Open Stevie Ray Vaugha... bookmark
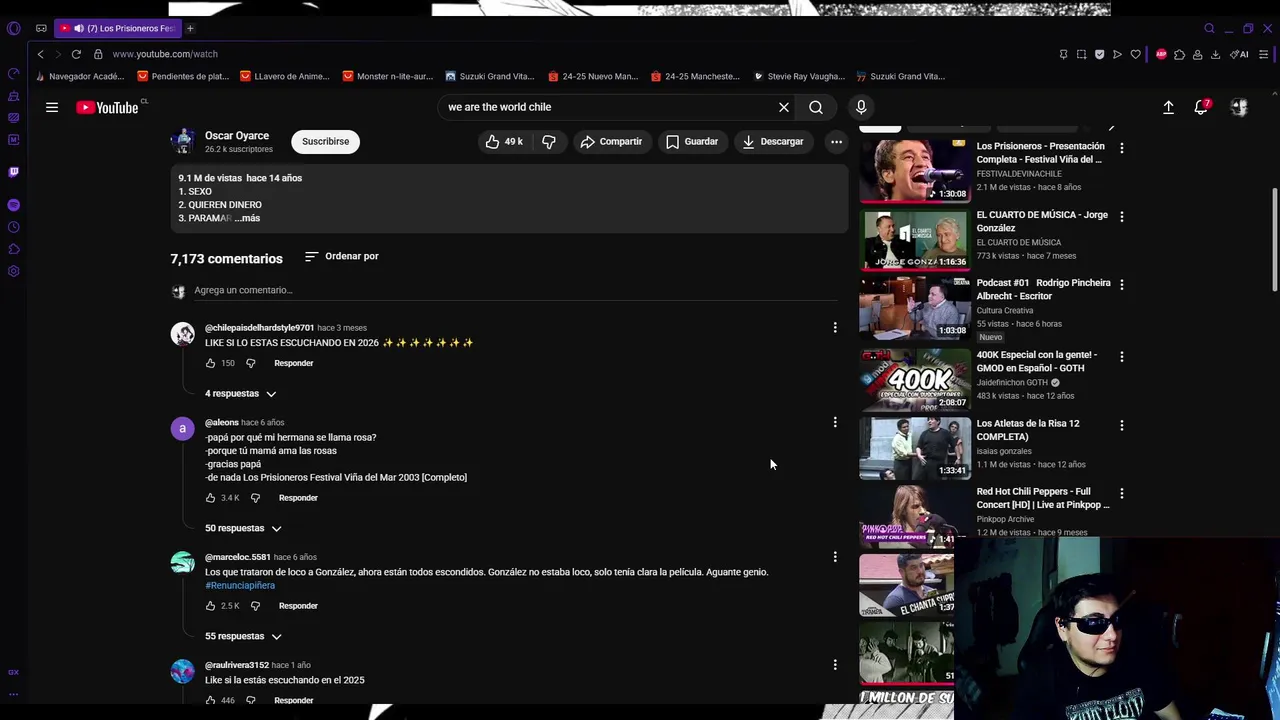Image resolution: width=1280 pixels, height=720 pixels. pyautogui.click(x=800, y=76)
